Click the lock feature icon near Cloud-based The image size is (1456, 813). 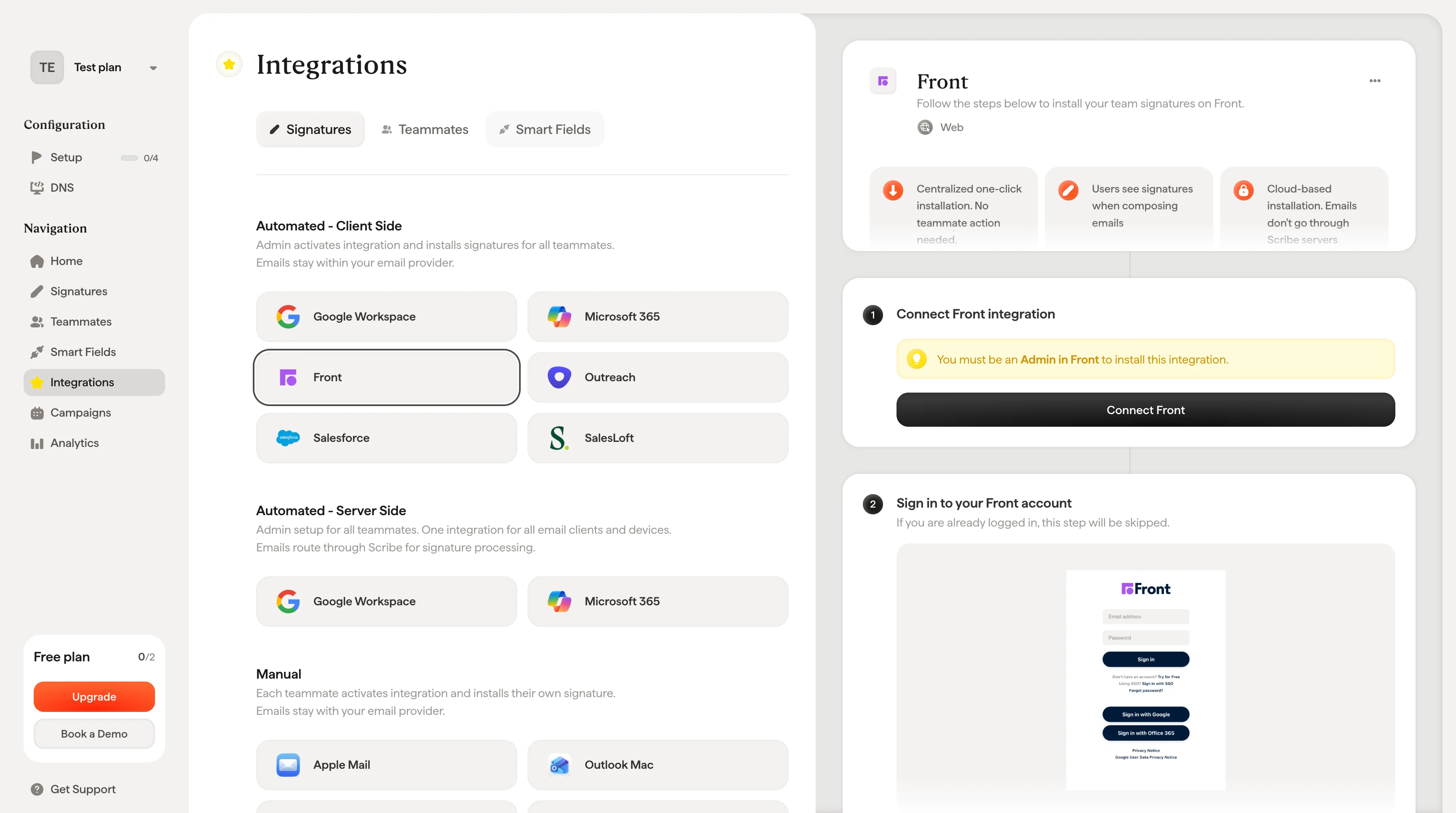click(1244, 190)
